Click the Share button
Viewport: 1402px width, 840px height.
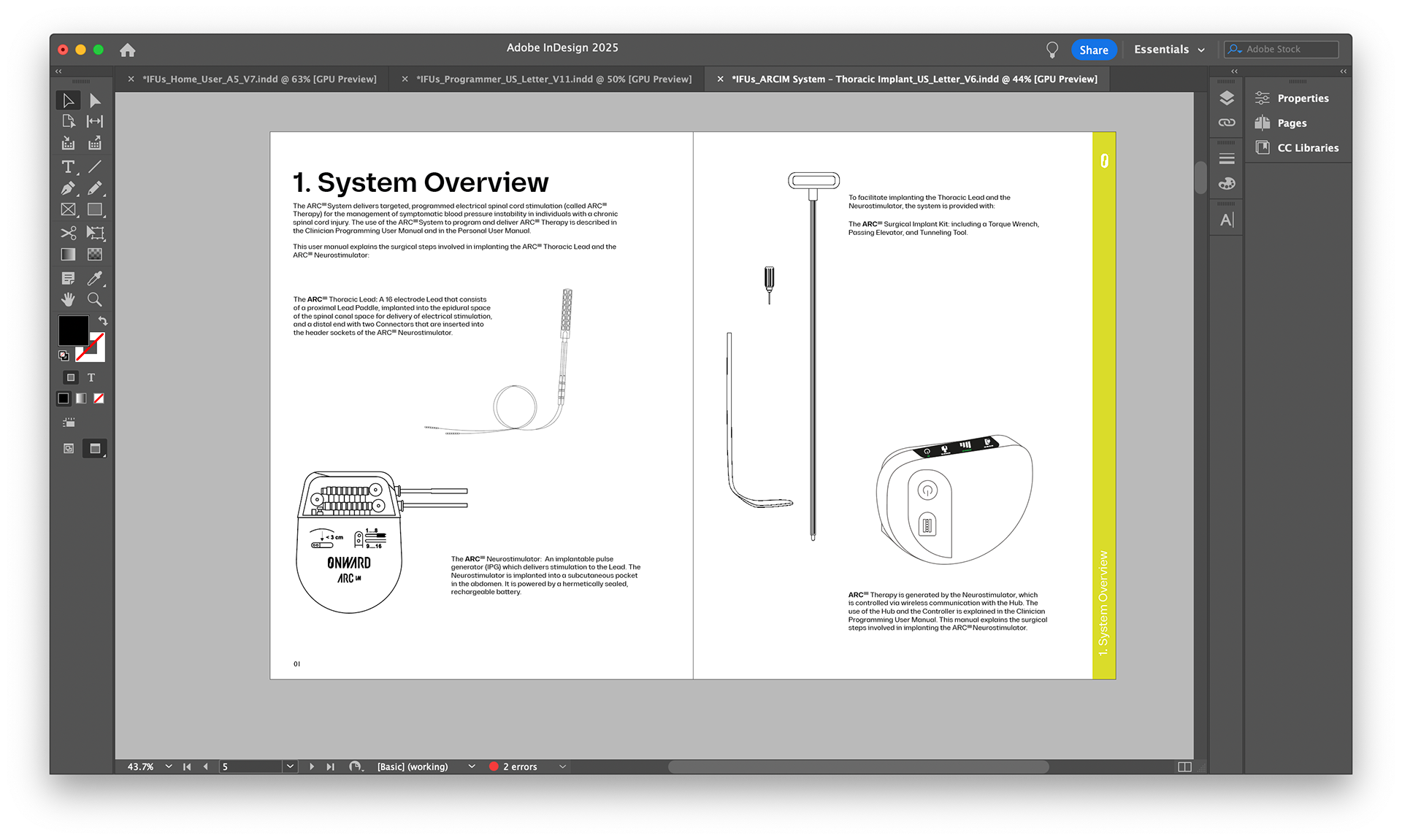pos(1093,50)
